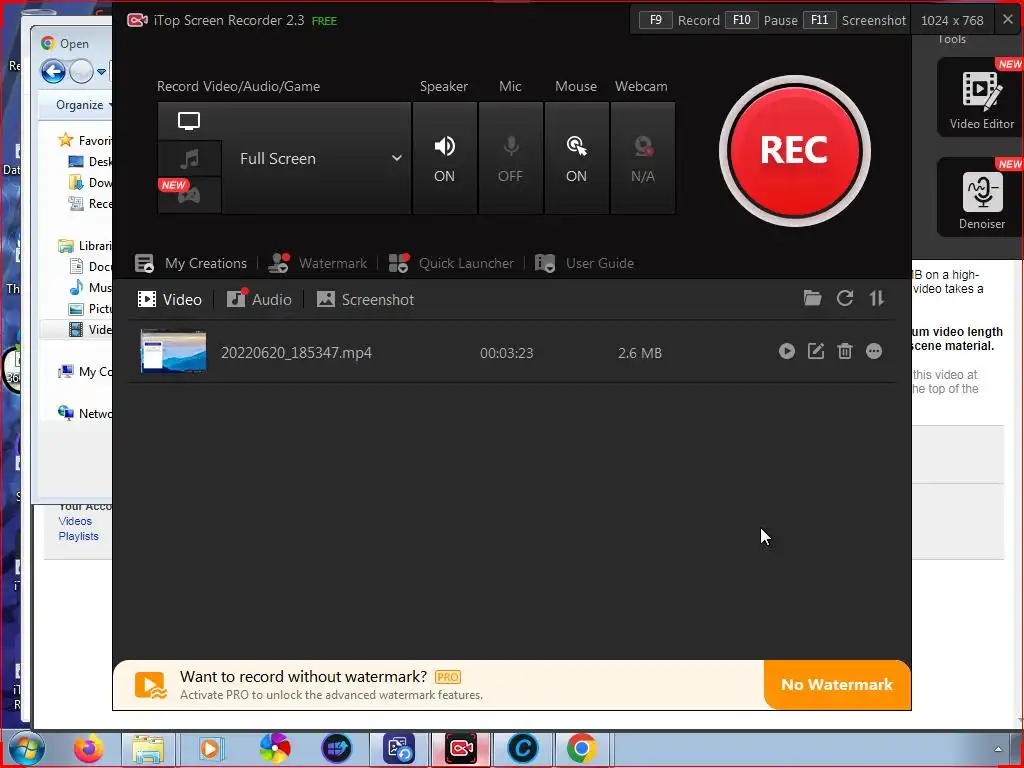Viewport: 1024px width, 768px height.
Task: Click the F10 Pause hotkey button
Action: [742, 20]
